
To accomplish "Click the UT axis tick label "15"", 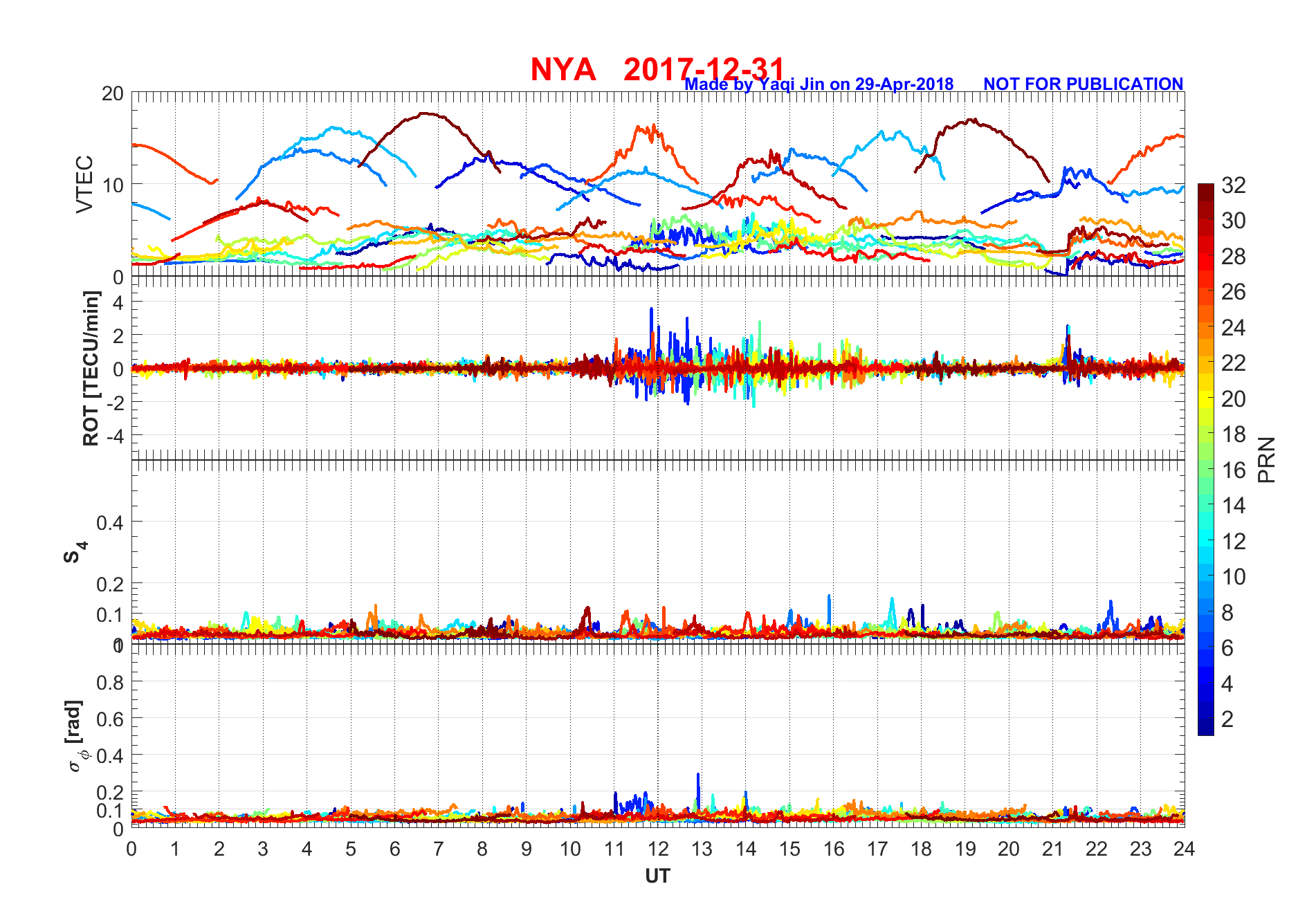I will 789,849.
